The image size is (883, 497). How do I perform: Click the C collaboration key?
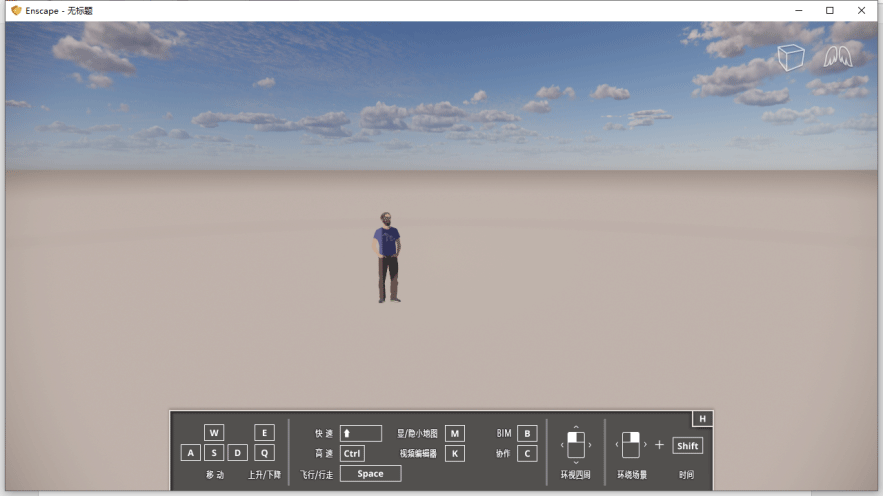point(527,453)
